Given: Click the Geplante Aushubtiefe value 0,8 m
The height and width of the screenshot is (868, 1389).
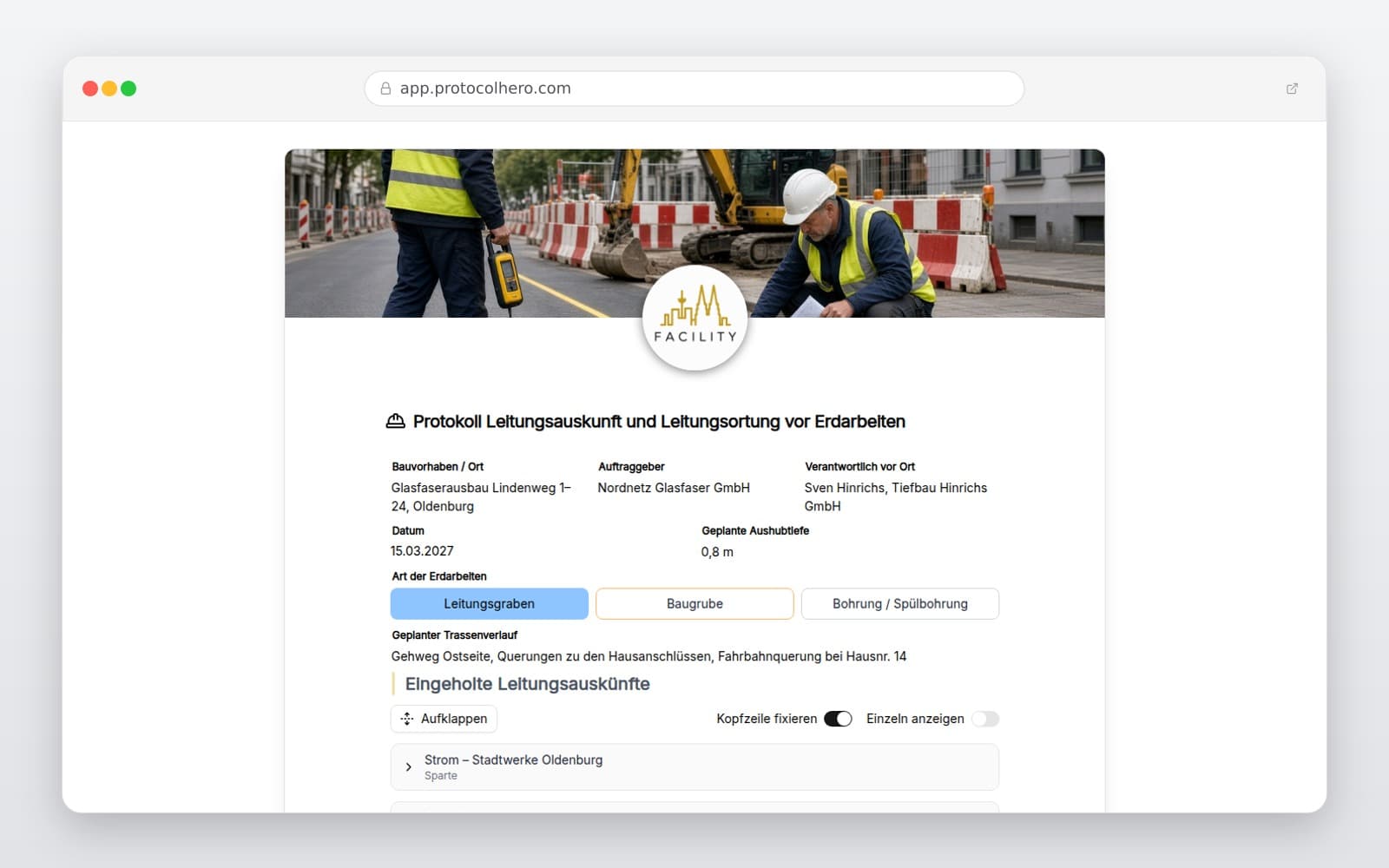Looking at the screenshot, I should pyautogui.click(x=717, y=552).
